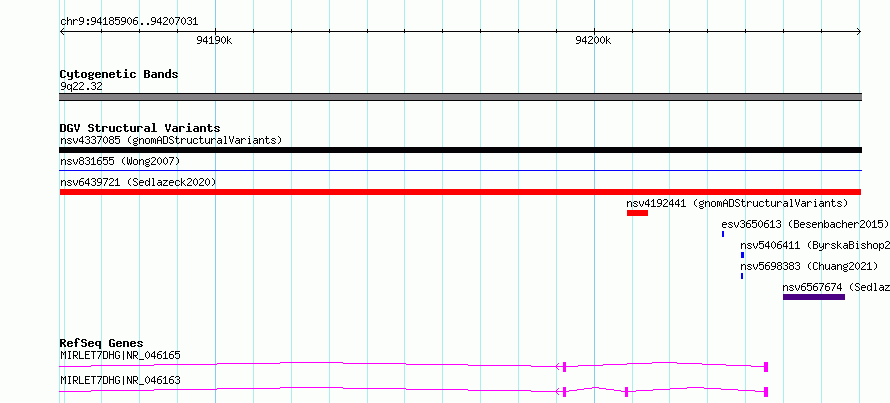Click the nsv5698383 (Chuang2021) label
Image resolution: width=890 pixels, height=403 pixels.
coord(809,266)
